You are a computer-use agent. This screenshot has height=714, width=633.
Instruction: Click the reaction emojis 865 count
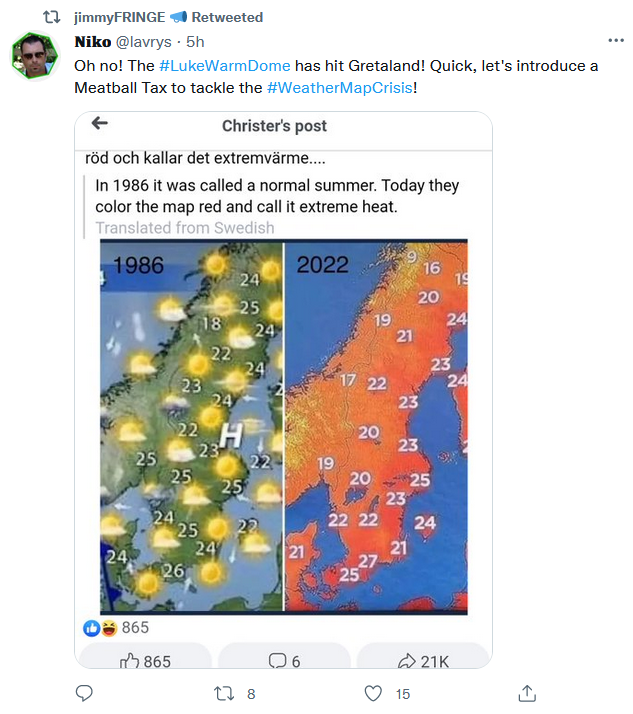click(116, 627)
